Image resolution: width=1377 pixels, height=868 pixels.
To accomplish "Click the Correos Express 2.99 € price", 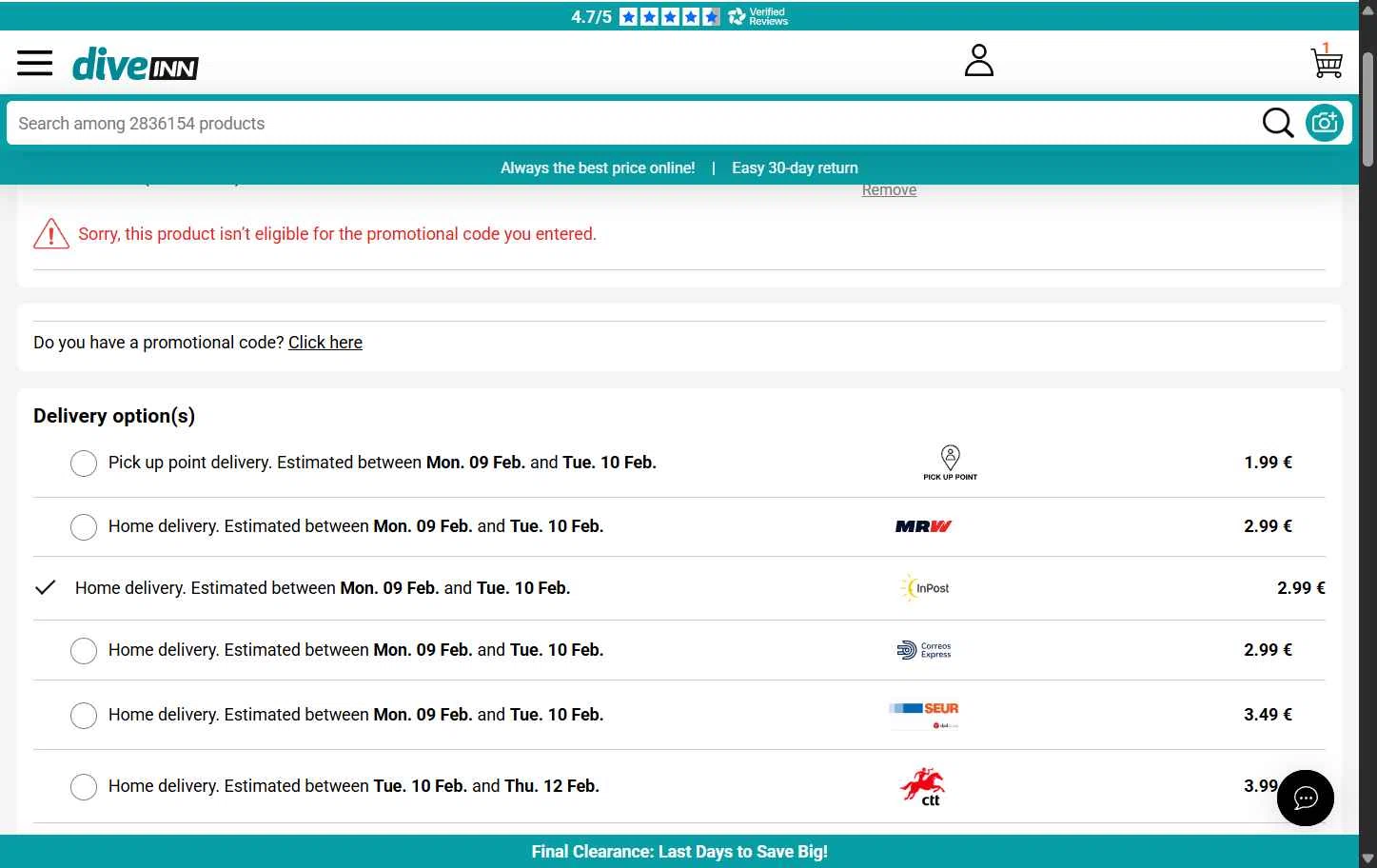I will [1268, 650].
